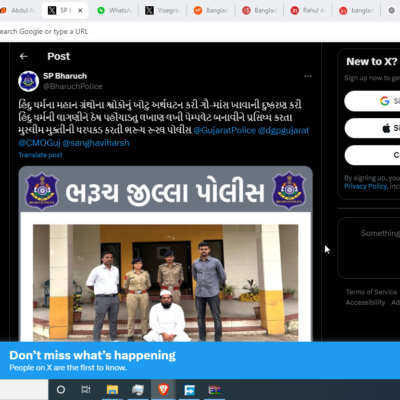Open the SP Bharuch display name link
The image size is (400, 400).
65,76
